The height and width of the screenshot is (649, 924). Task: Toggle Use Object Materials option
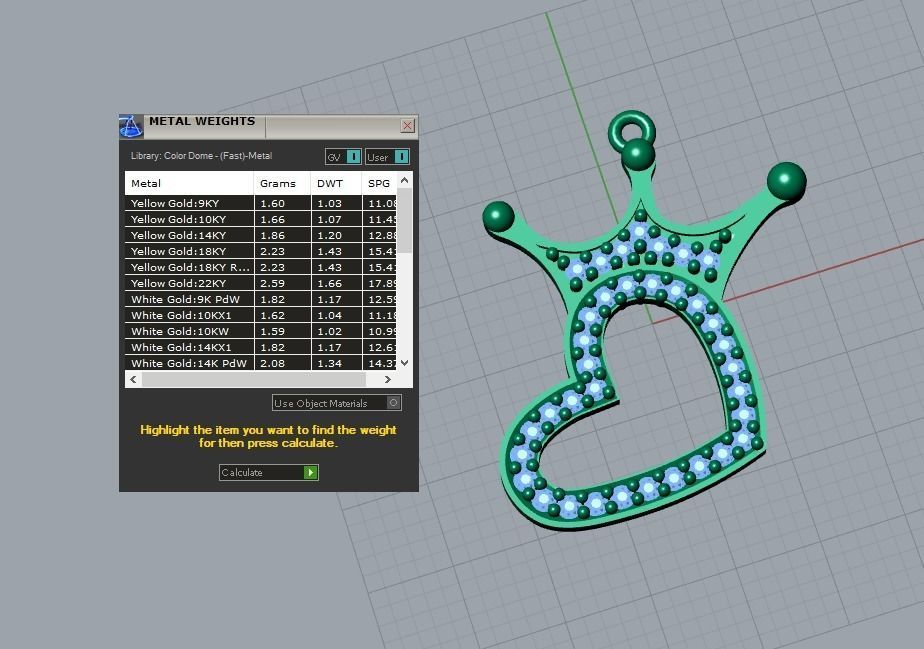click(336, 403)
